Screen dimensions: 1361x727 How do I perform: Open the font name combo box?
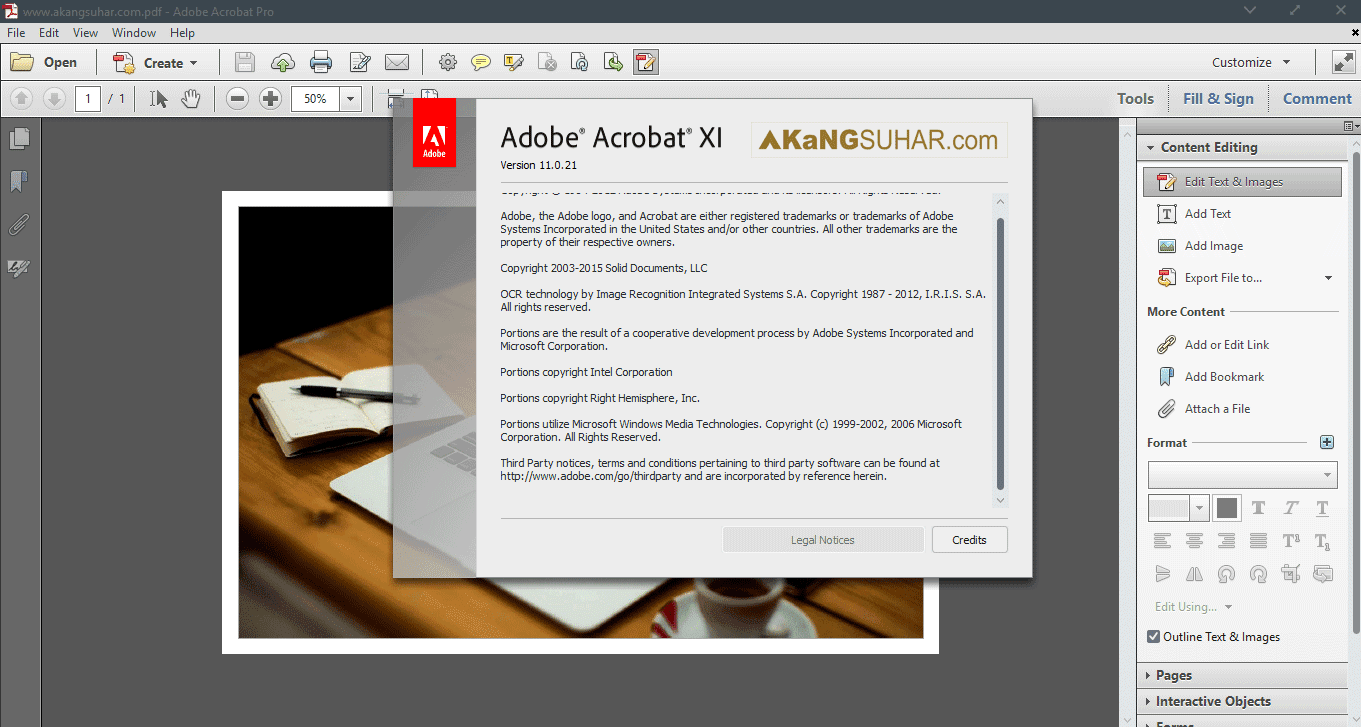pos(1243,474)
